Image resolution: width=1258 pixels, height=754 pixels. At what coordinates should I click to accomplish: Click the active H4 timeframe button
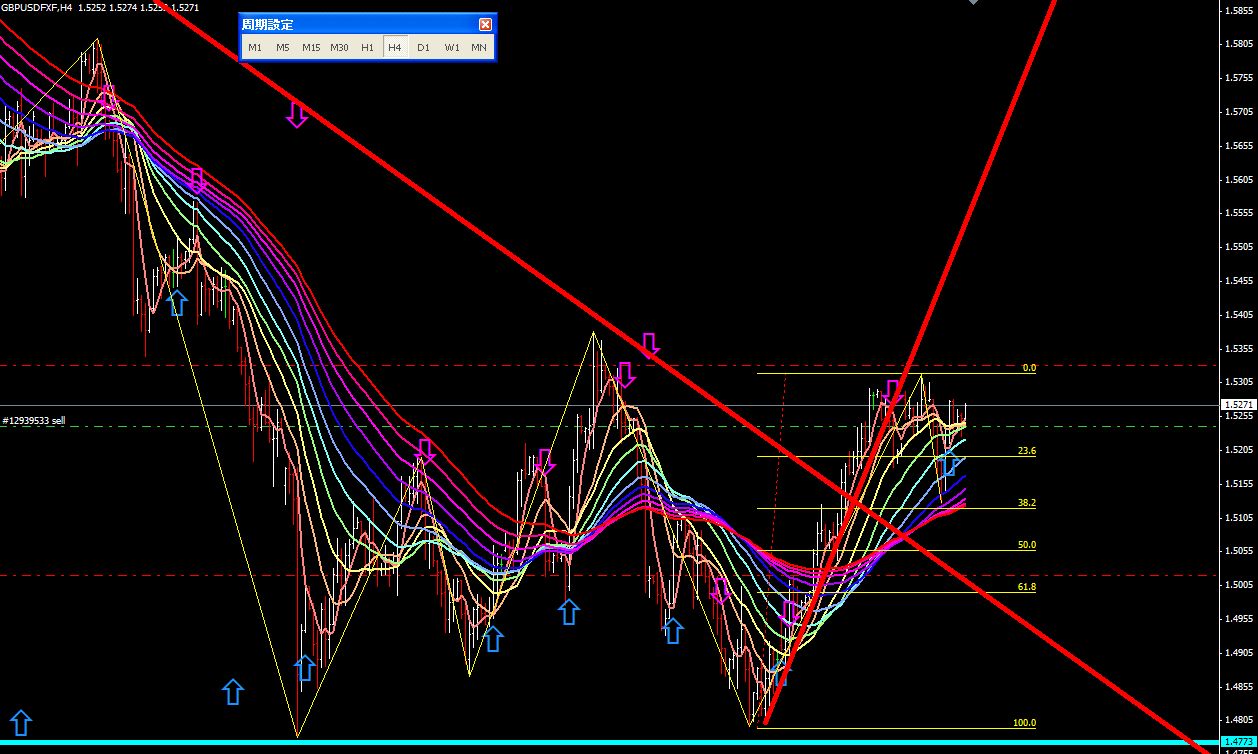coord(395,47)
